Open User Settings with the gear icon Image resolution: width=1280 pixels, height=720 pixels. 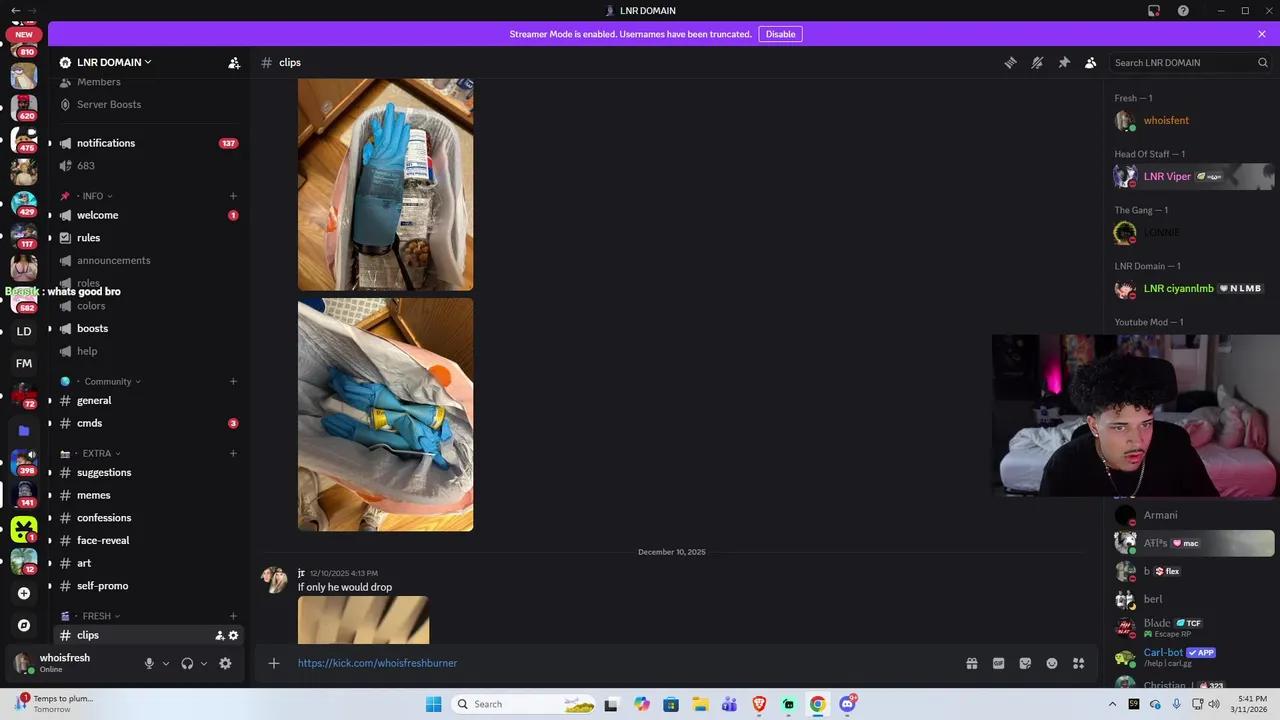pyautogui.click(x=225, y=663)
